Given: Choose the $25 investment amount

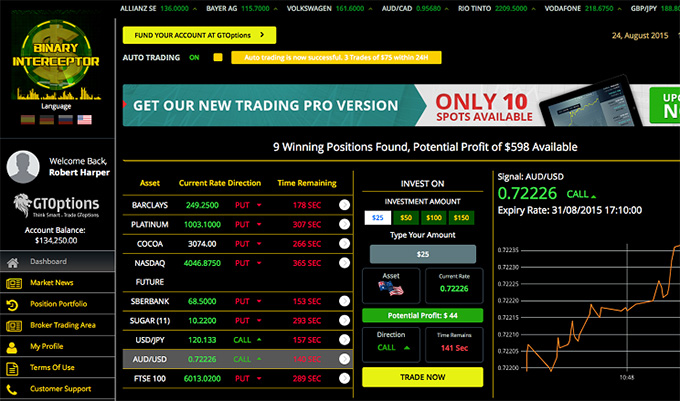Looking at the screenshot, I should pos(378,218).
